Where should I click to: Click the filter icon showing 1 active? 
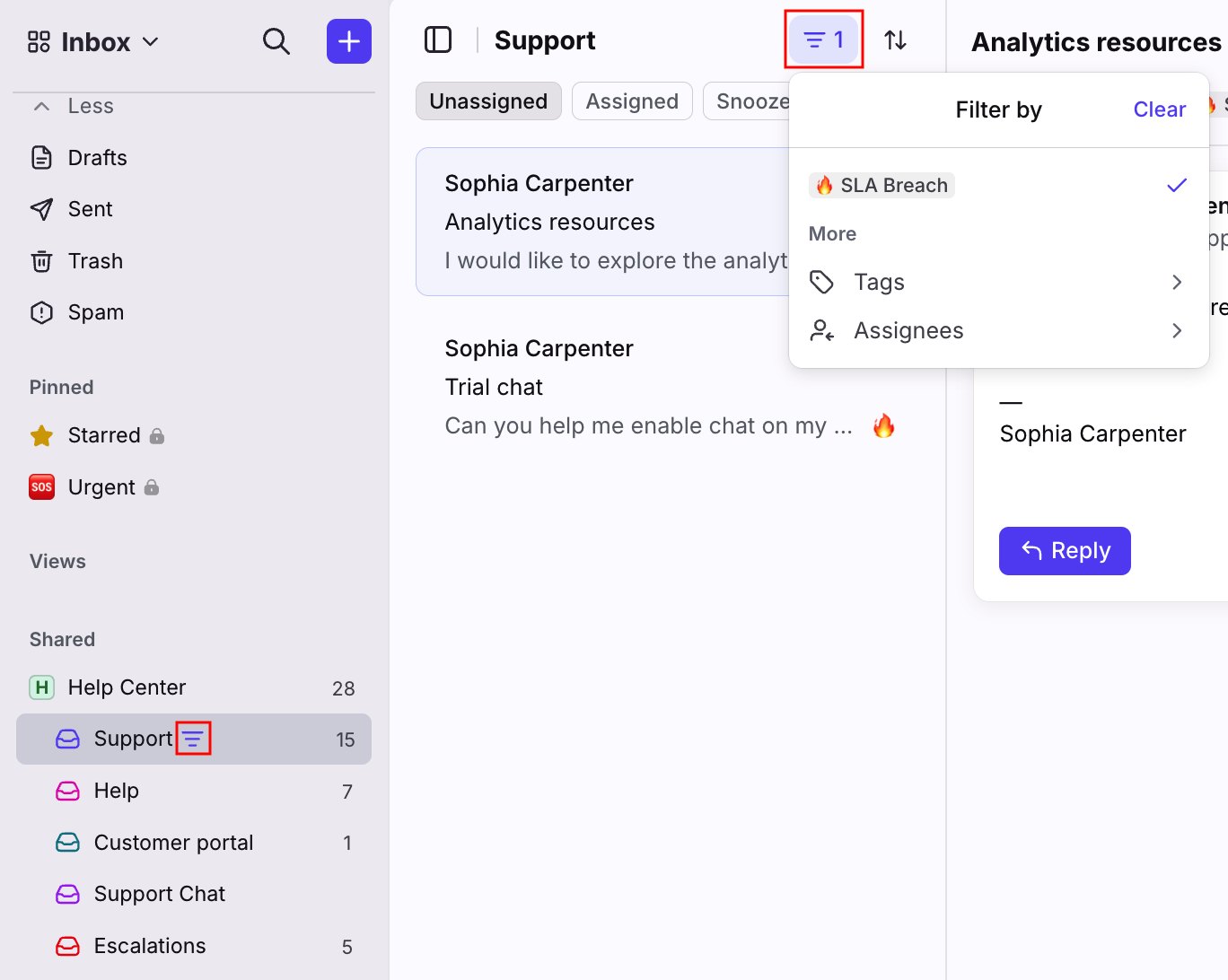click(x=823, y=40)
